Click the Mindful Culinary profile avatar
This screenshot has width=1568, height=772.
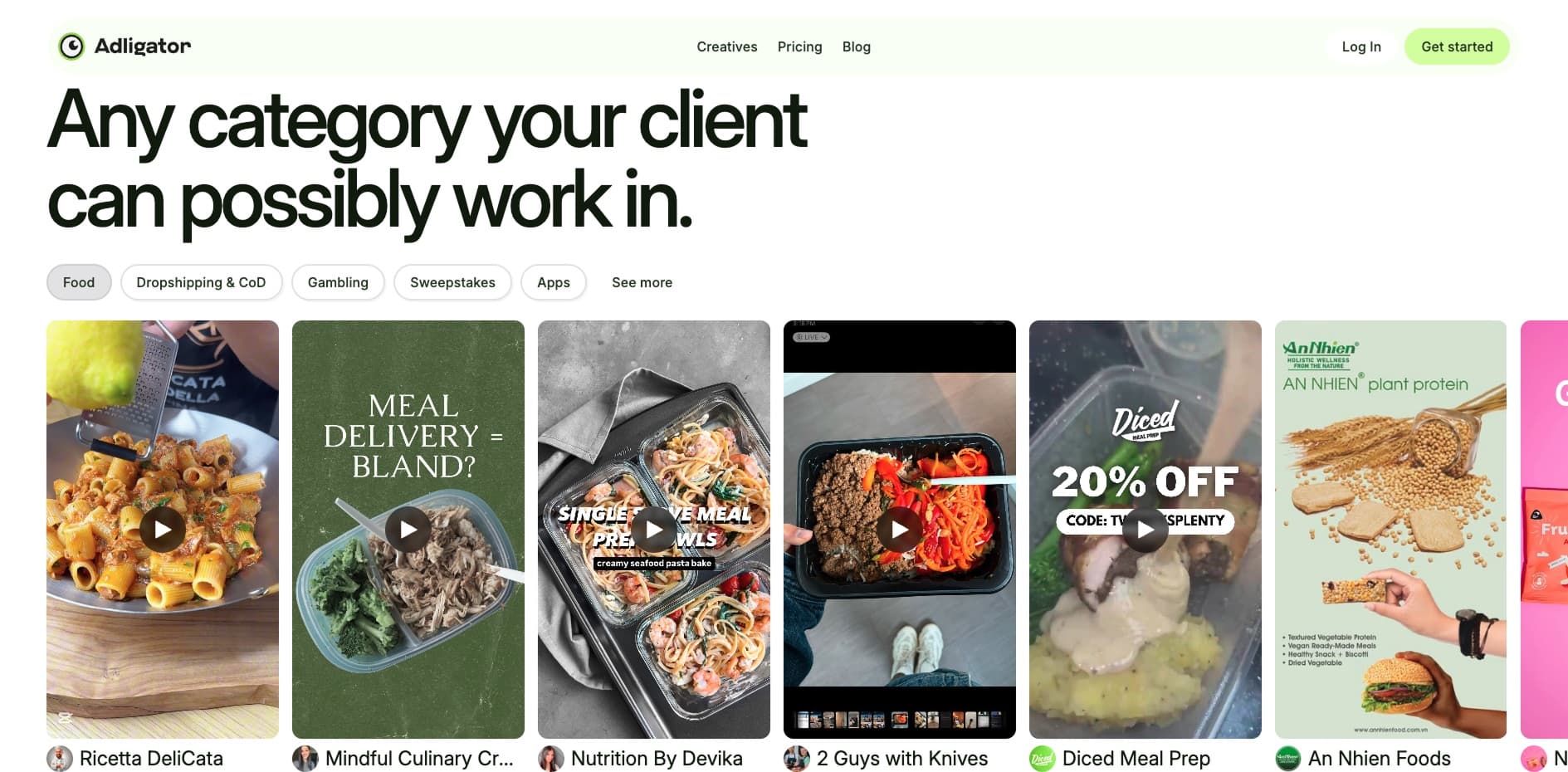(305, 759)
